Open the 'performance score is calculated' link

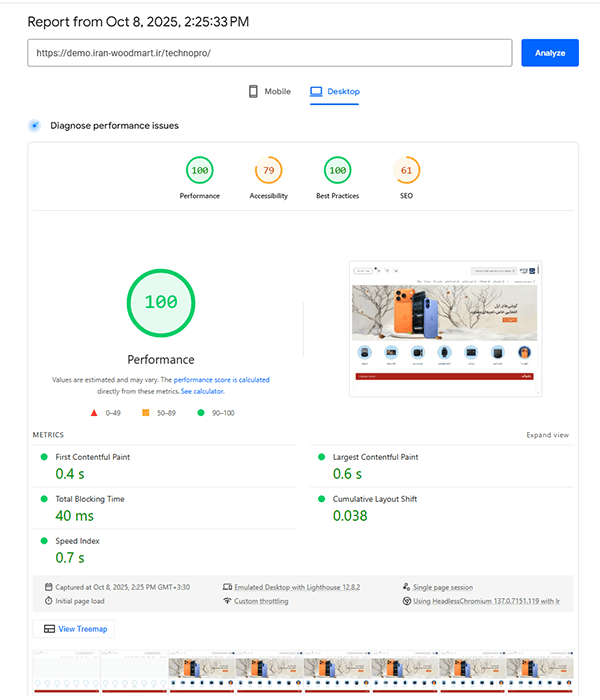tap(221, 380)
